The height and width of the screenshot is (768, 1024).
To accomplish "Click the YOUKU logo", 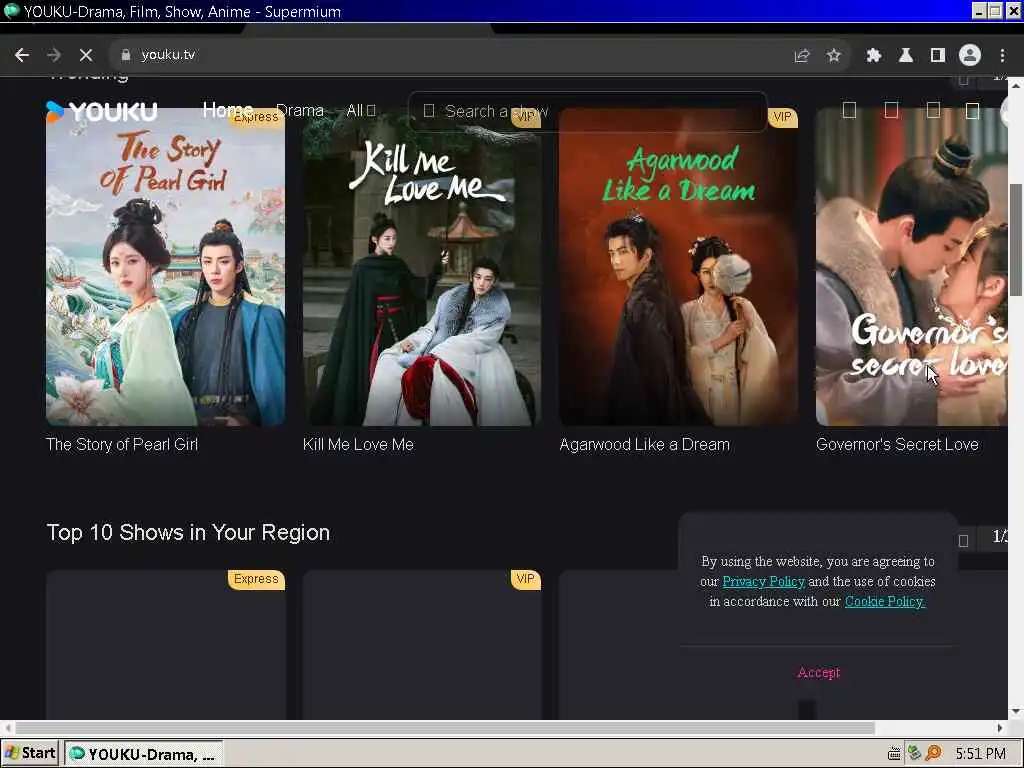I will pos(102,112).
